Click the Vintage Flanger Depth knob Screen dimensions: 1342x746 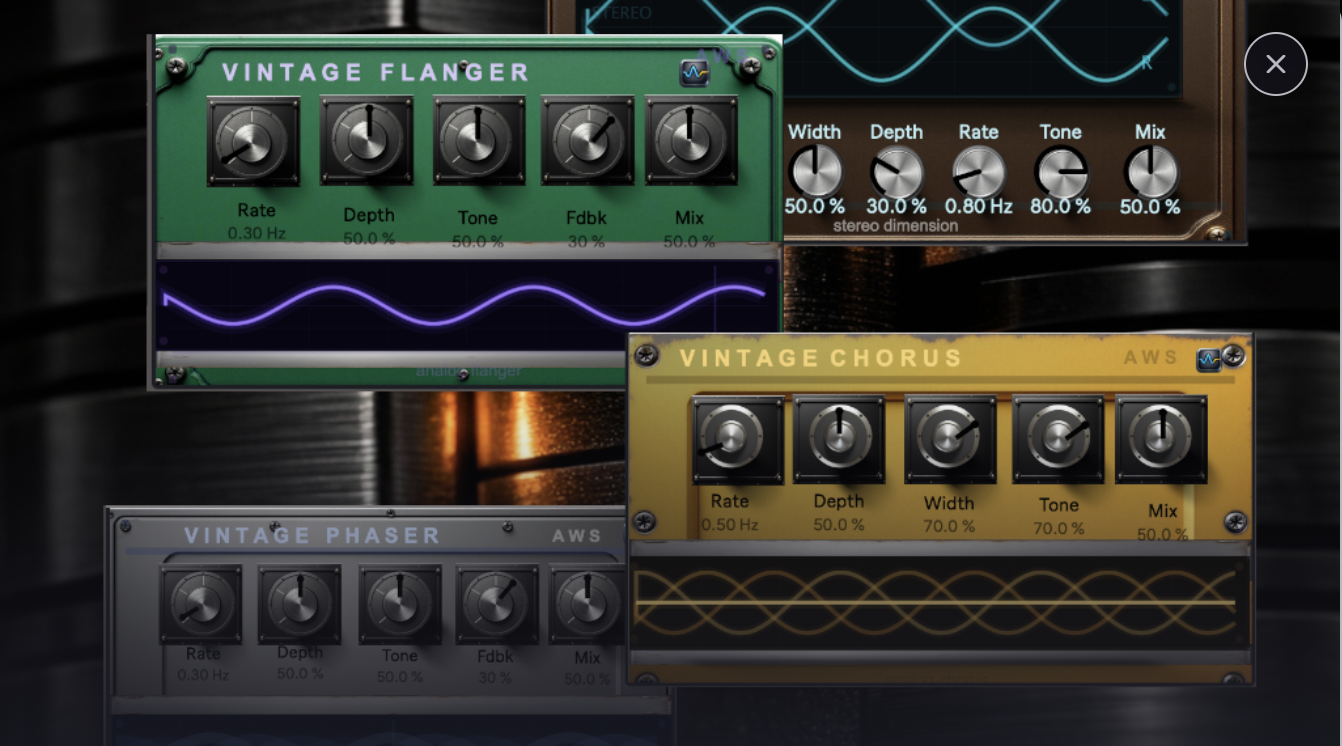pyautogui.click(x=367, y=140)
